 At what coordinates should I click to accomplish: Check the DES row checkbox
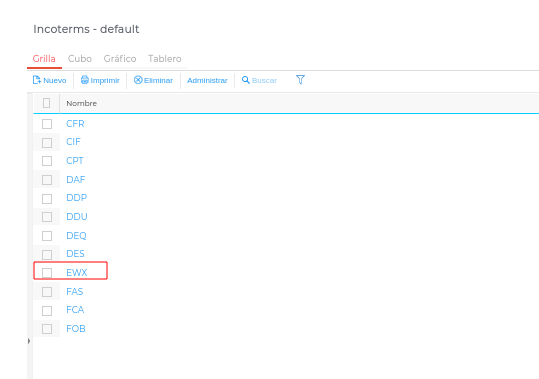point(47,255)
